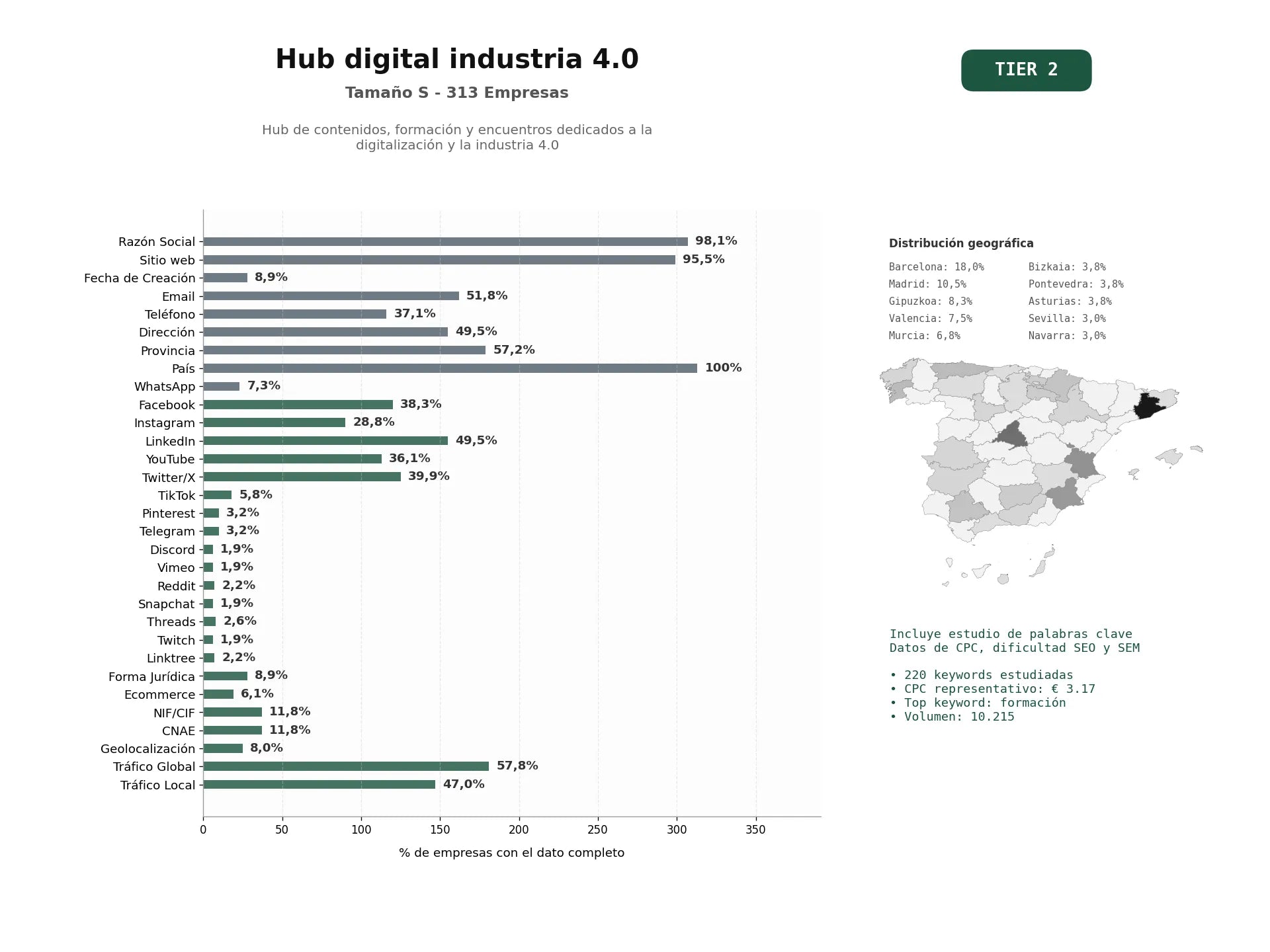Select the 'Tamaño S - 313 Empresas' subtitle
Screen dimensions: 1270x952
(x=457, y=93)
